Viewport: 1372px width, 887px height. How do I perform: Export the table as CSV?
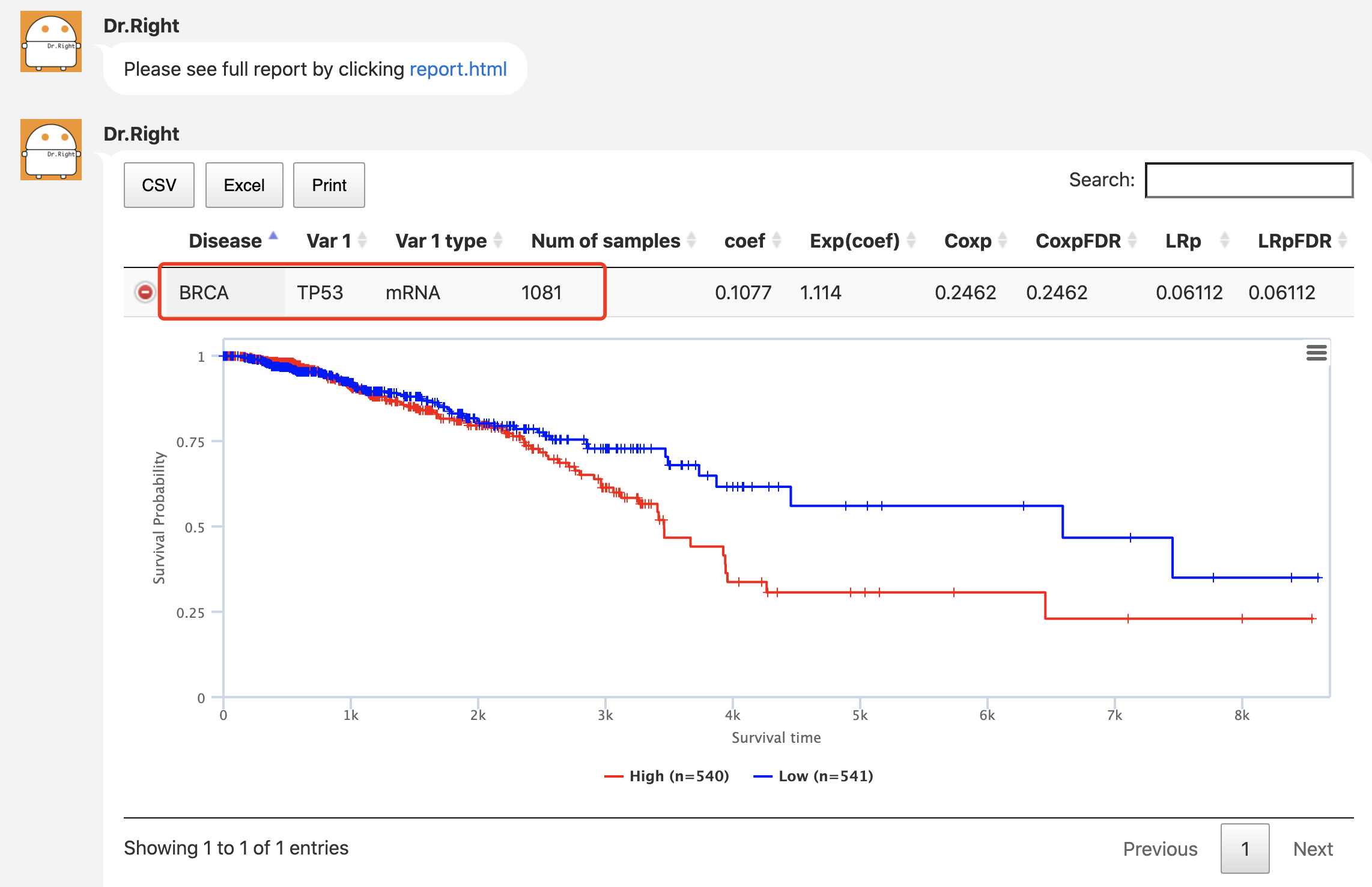159,185
